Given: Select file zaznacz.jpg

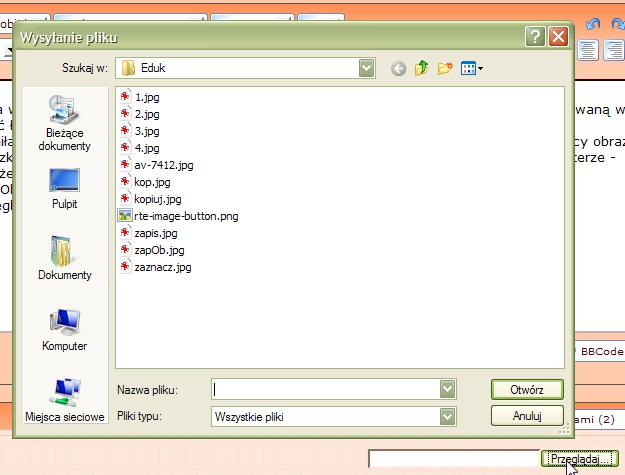Looking at the screenshot, I should click(162, 267).
